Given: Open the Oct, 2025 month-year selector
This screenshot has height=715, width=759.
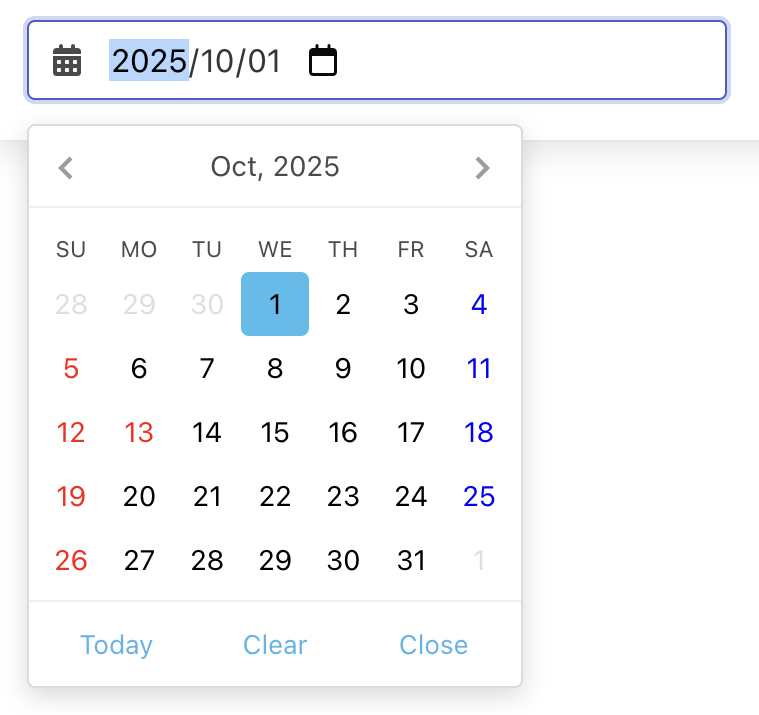Looking at the screenshot, I should pyautogui.click(x=275, y=167).
